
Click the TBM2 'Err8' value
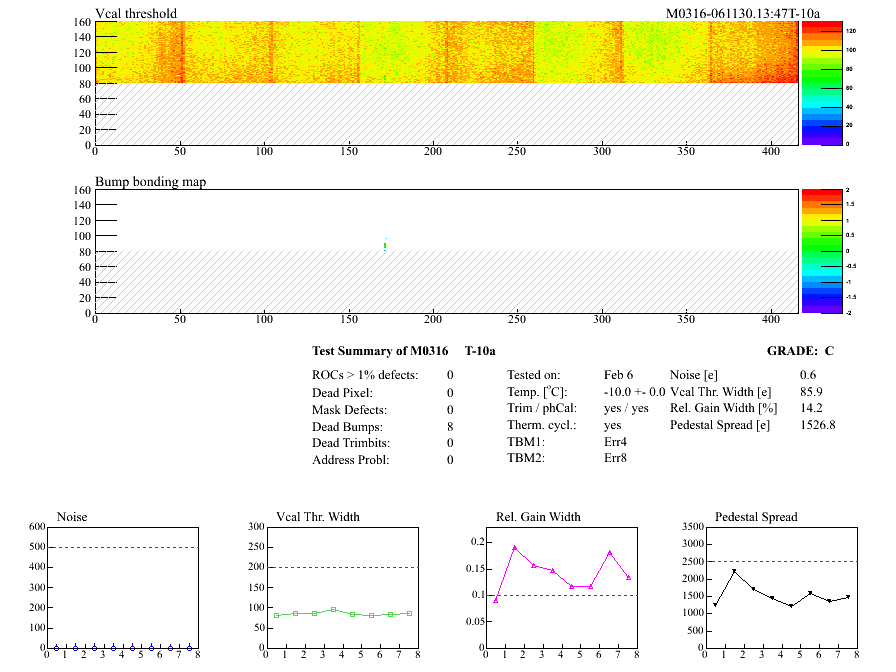point(615,459)
